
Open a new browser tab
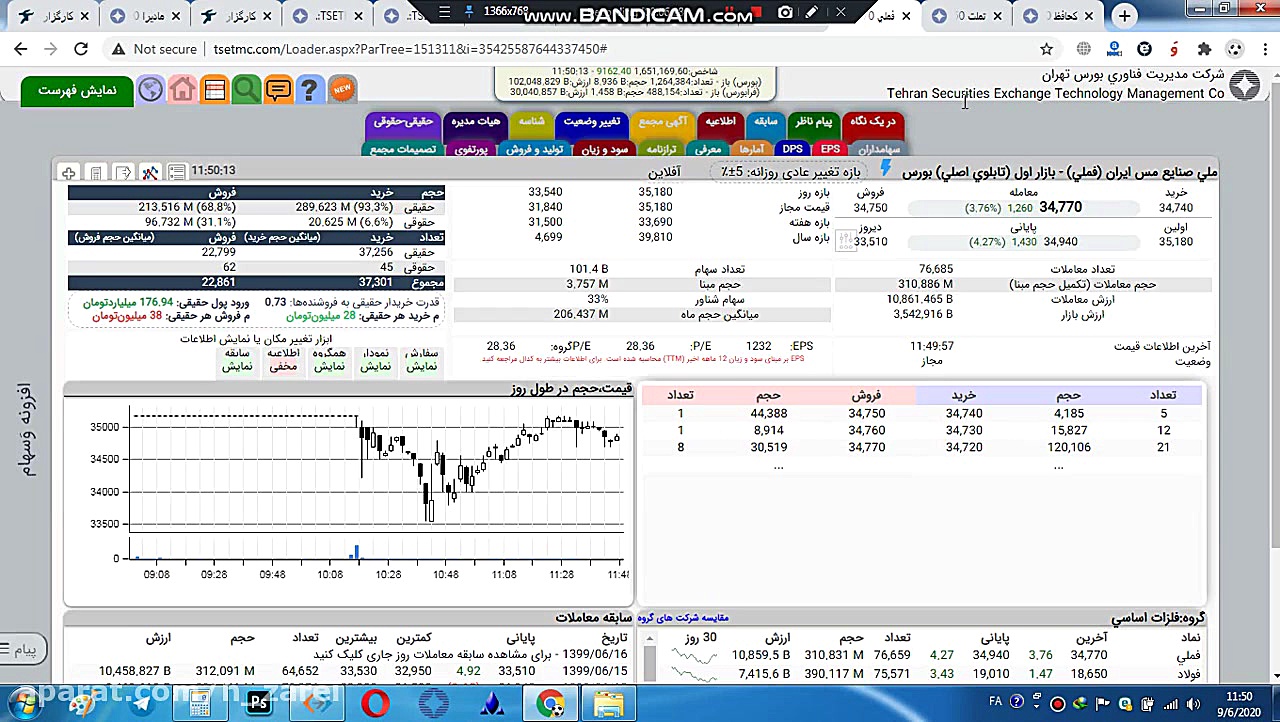tap(1125, 16)
